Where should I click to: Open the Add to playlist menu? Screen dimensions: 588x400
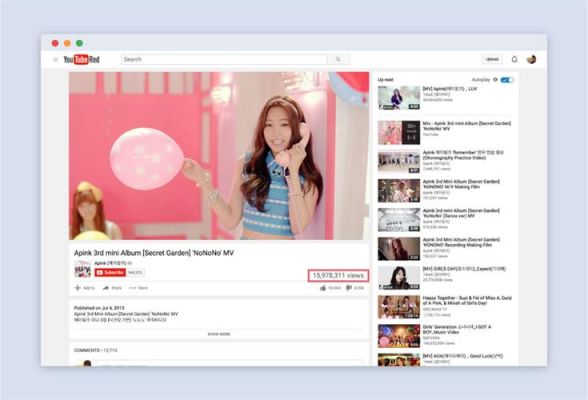pos(85,288)
